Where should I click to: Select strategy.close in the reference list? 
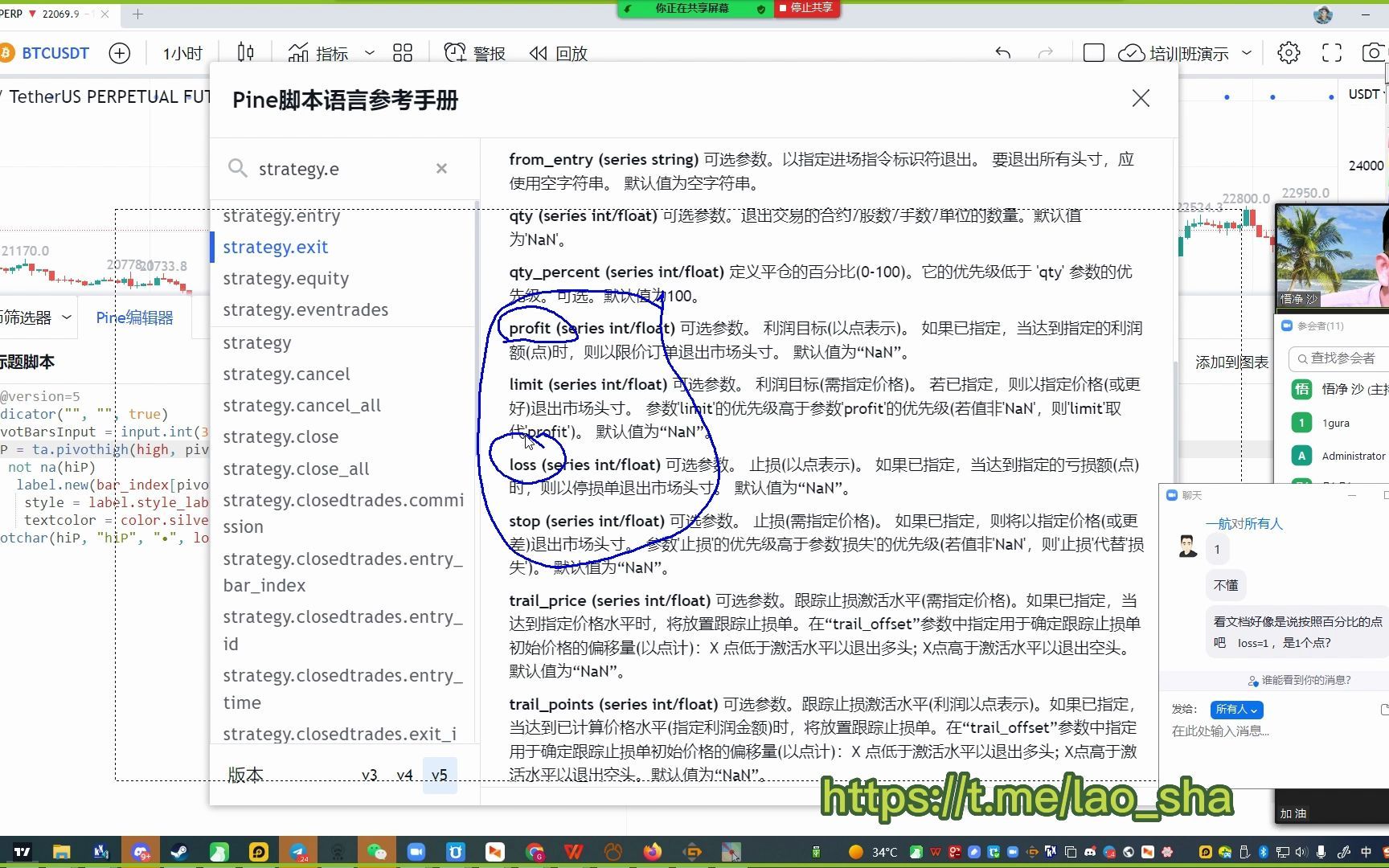(281, 436)
